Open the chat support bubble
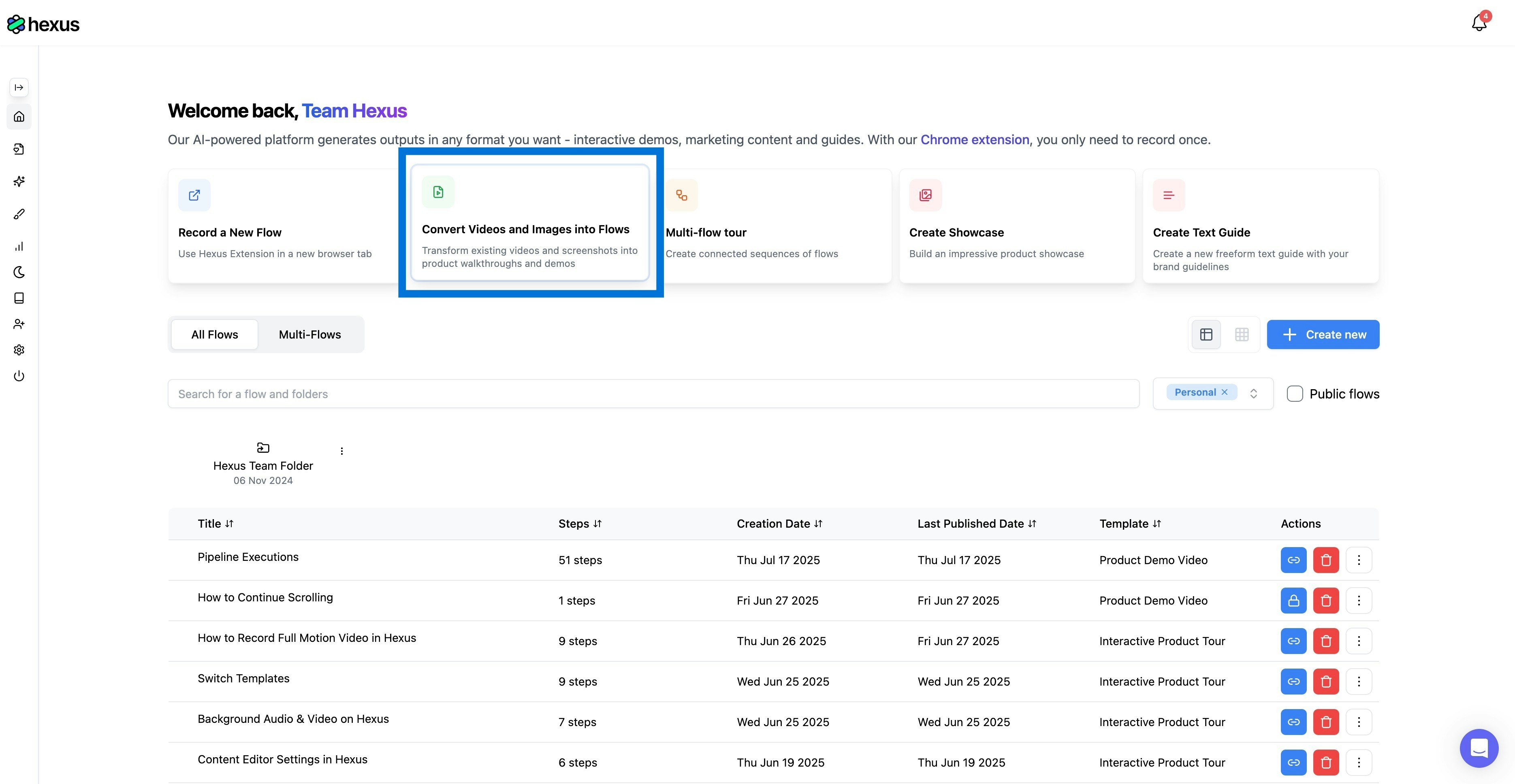Screen dimensions: 1515x784 pos(1479,748)
